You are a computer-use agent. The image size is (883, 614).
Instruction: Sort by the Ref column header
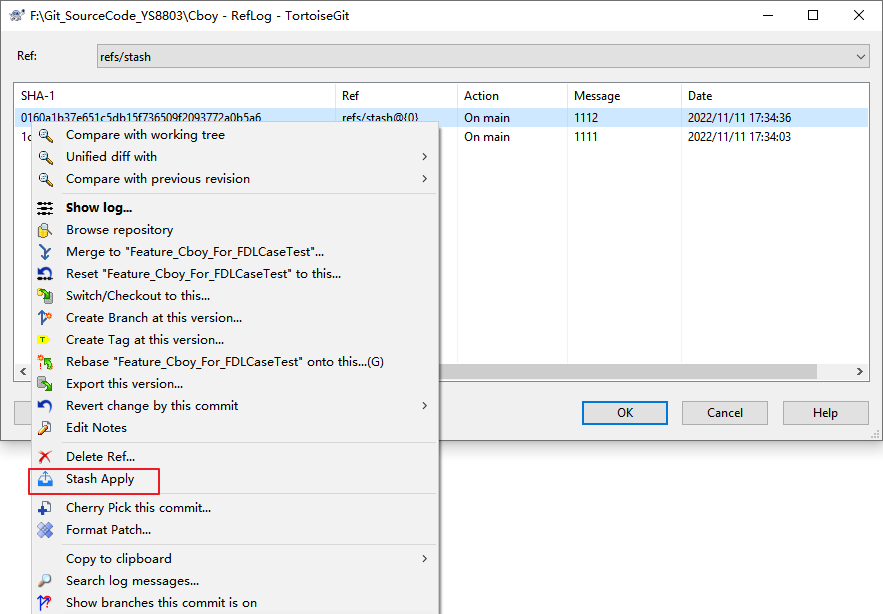pyautogui.click(x=396, y=96)
